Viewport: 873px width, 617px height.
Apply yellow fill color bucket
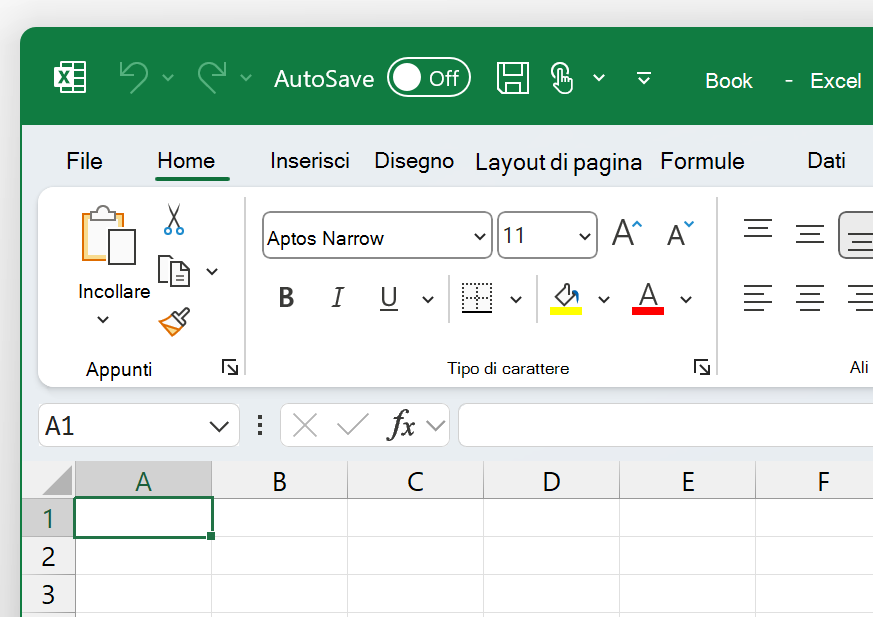[566, 299]
